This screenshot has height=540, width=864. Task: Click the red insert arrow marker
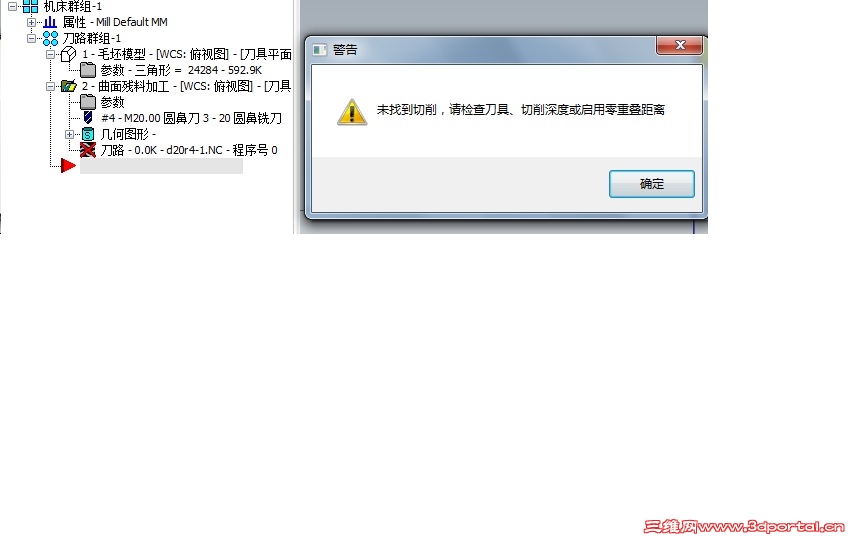[x=68, y=165]
